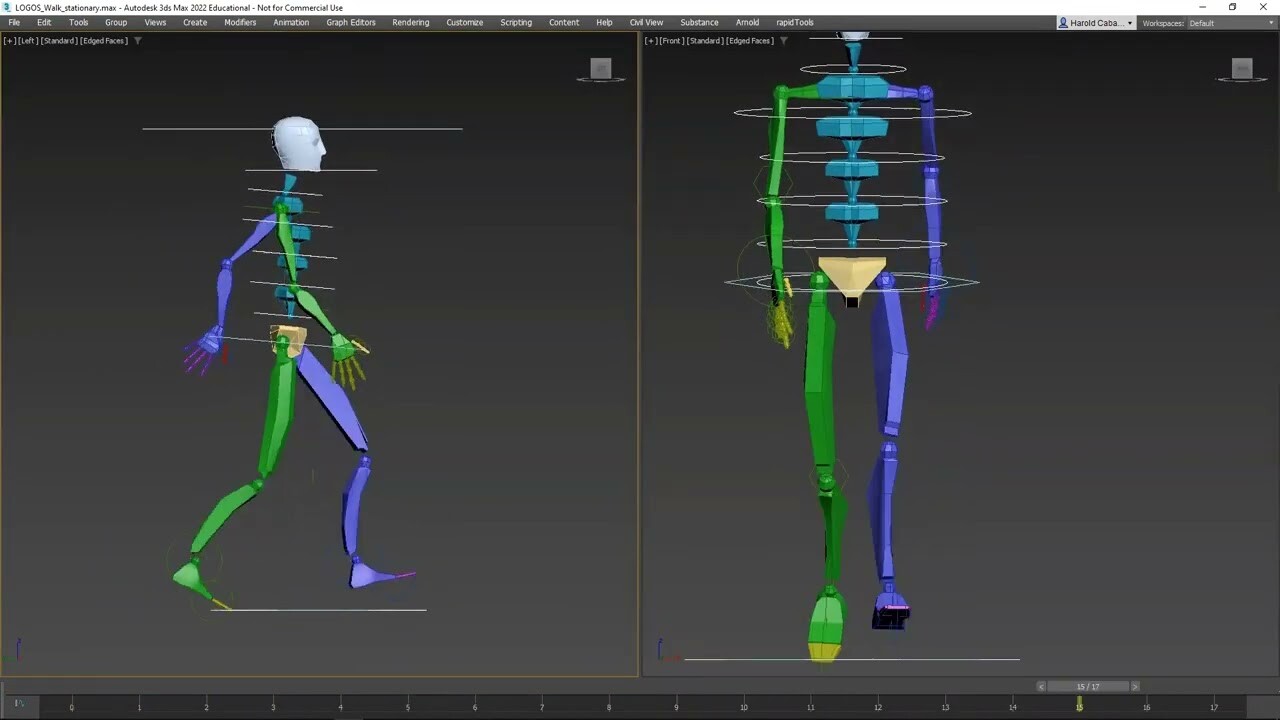Open the [Standard] menu in Left viewport

[58, 41]
